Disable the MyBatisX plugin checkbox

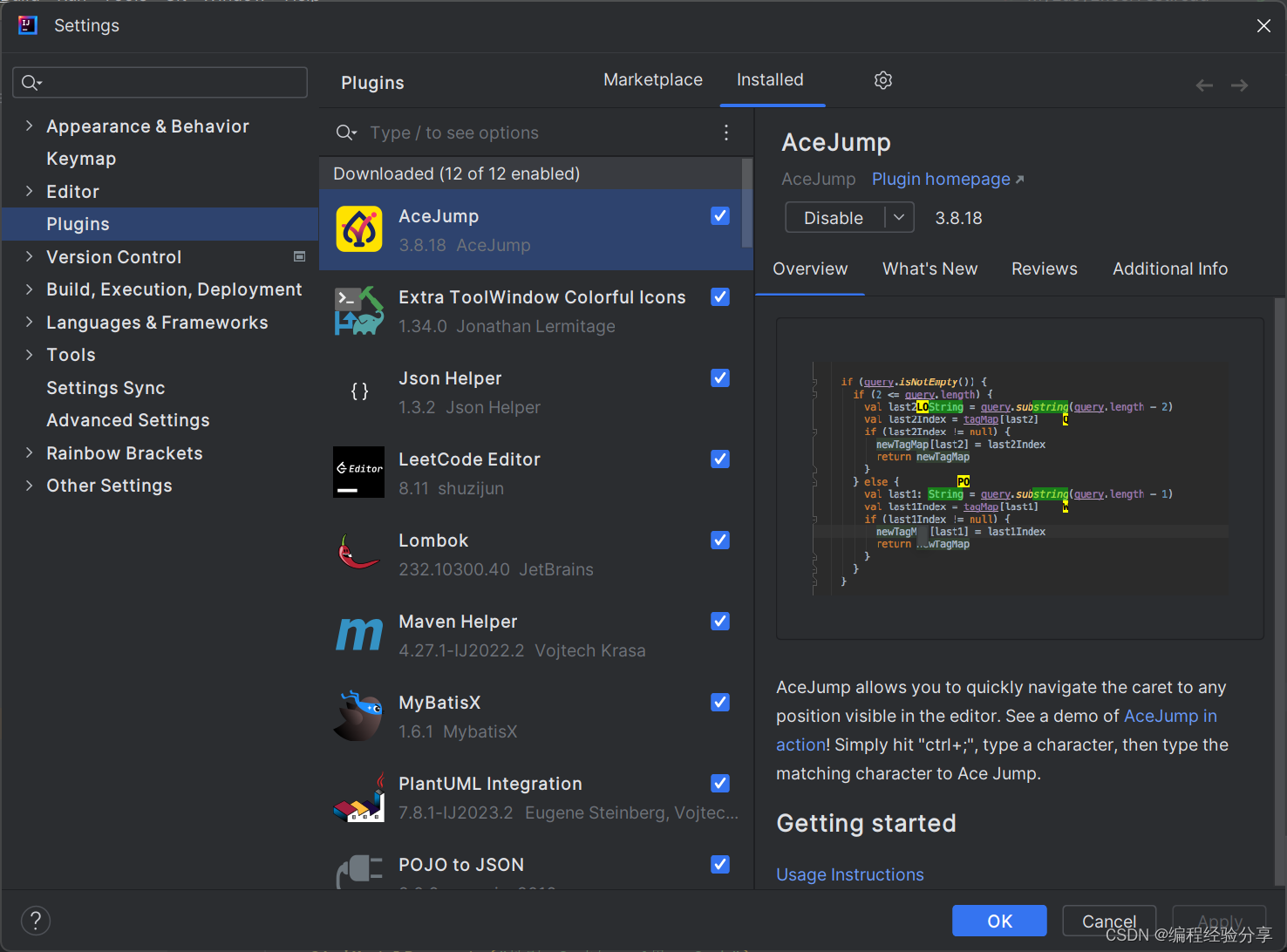720,702
